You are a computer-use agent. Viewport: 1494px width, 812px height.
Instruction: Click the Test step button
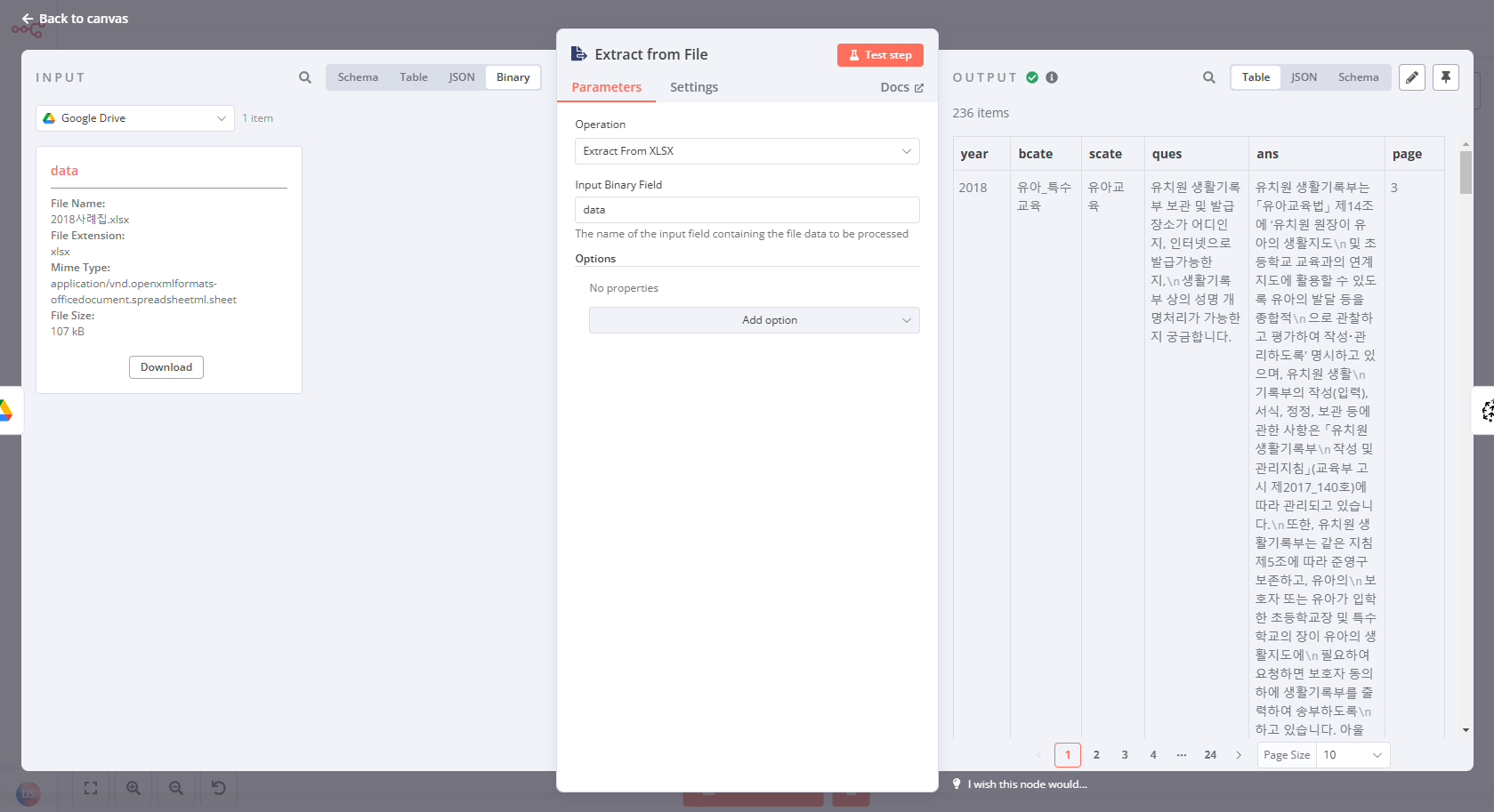880,55
